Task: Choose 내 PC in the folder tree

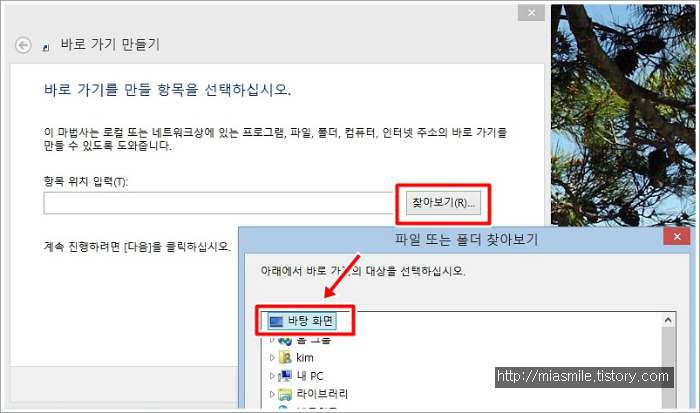Action: [310, 376]
